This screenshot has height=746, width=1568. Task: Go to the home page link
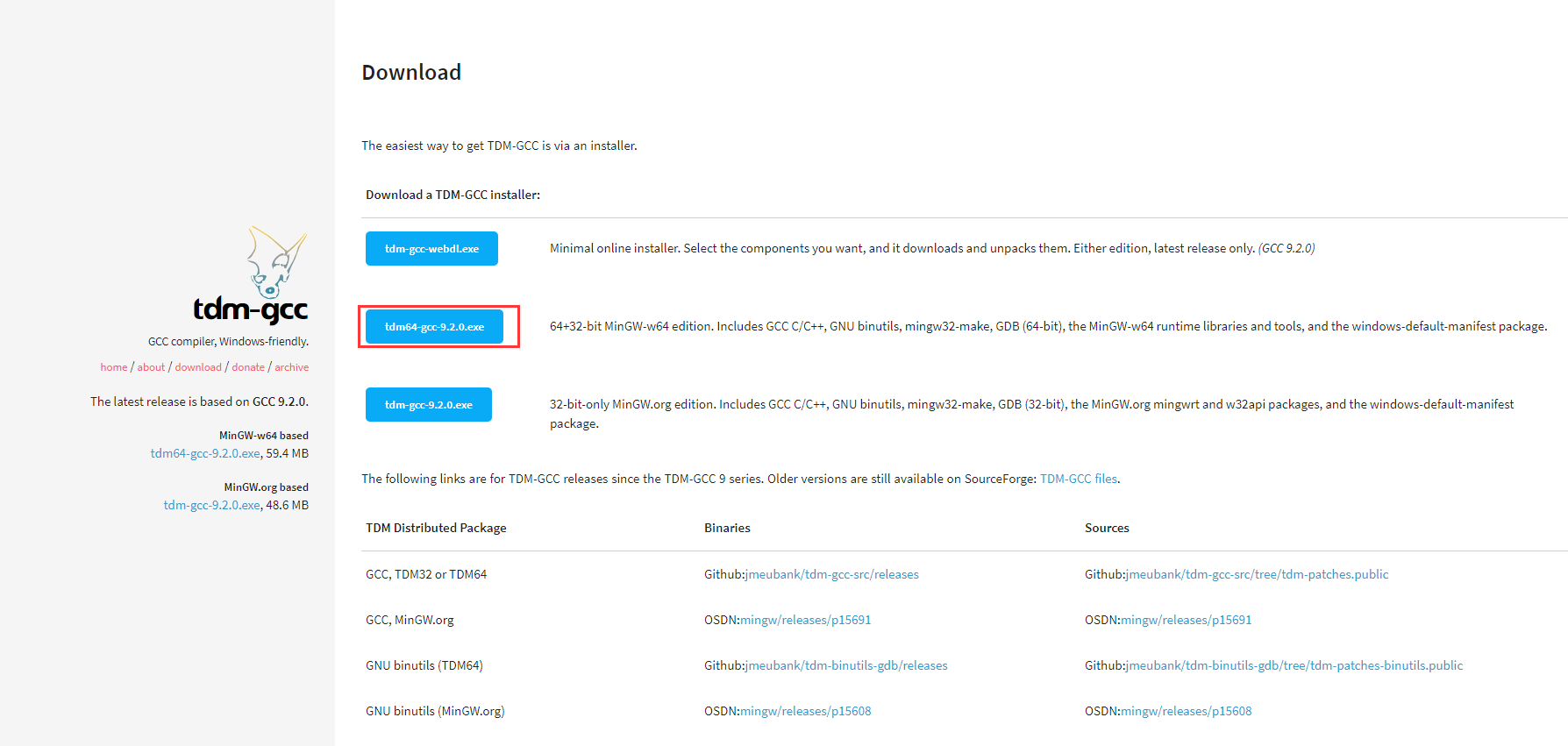[114, 367]
